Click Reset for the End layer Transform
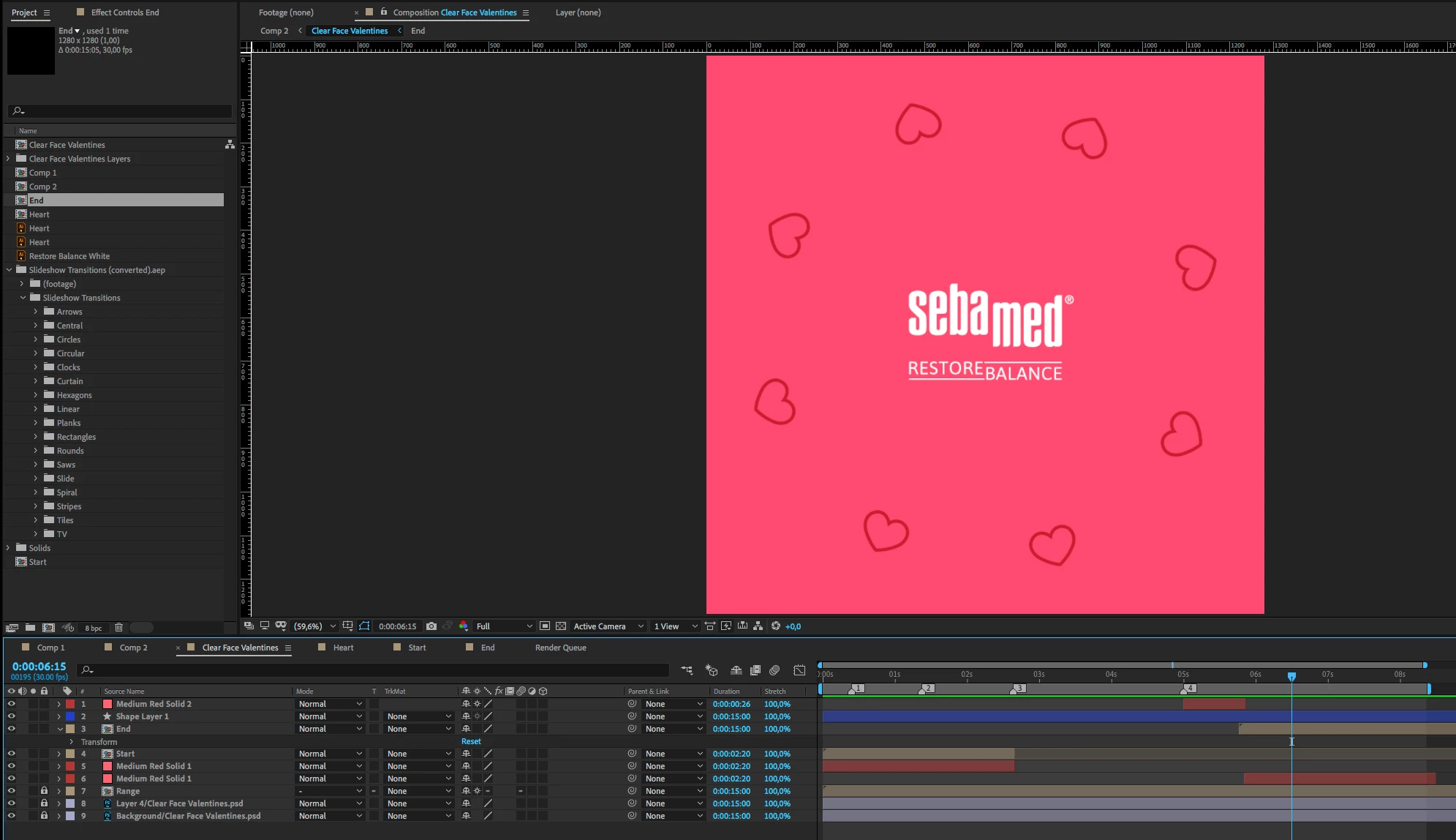Screen dimensions: 1456x840 pyautogui.click(x=471, y=741)
